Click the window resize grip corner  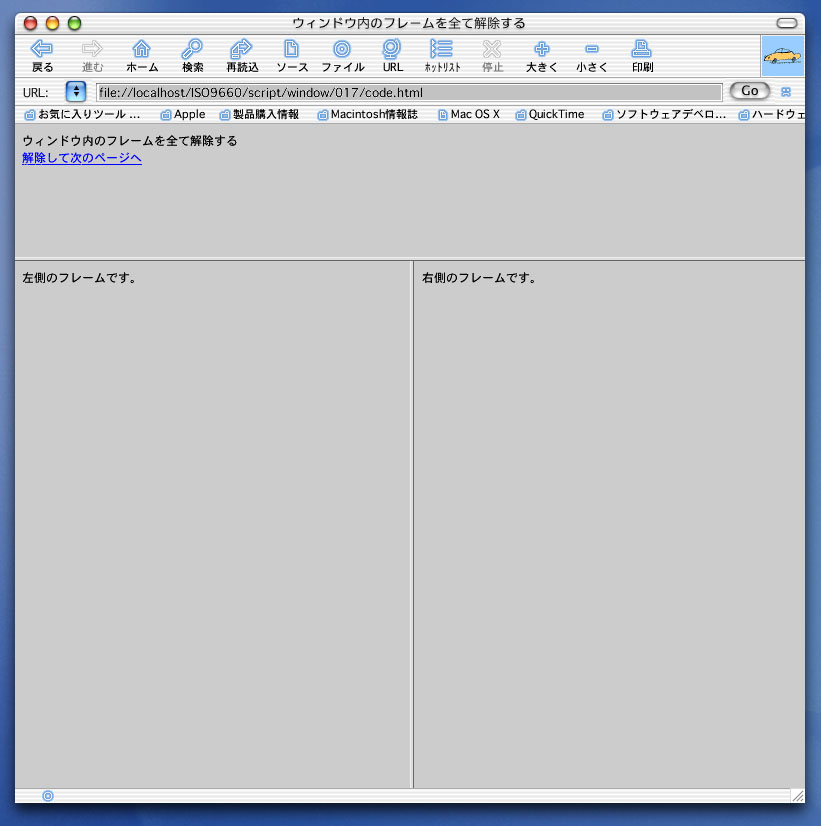pos(798,795)
